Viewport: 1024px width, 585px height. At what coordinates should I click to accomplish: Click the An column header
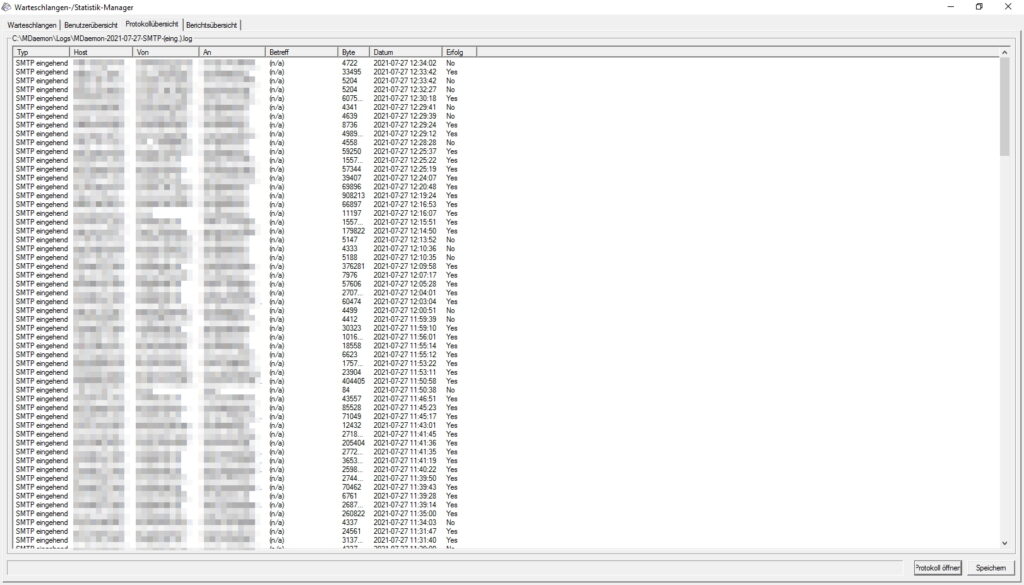point(231,51)
